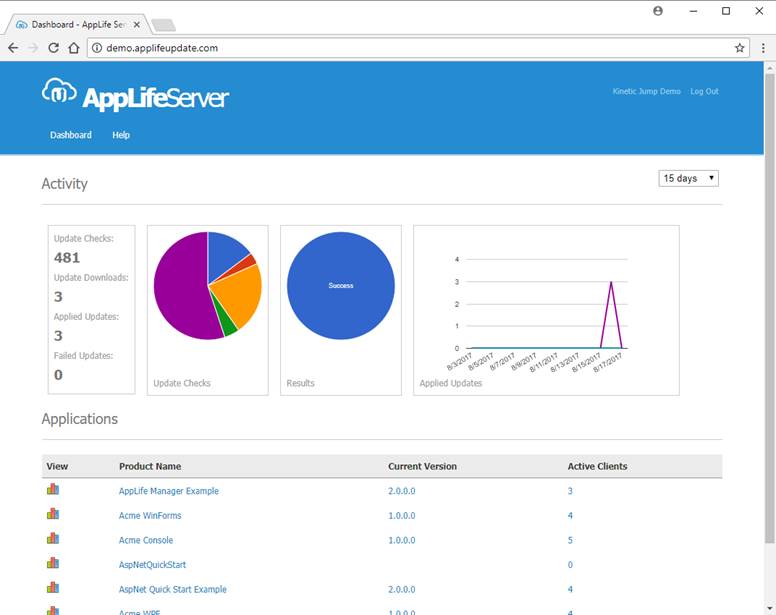Image resolution: width=776 pixels, height=615 pixels.
Task: Open Chrome three-dot menu
Action: click(x=763, y=48)
